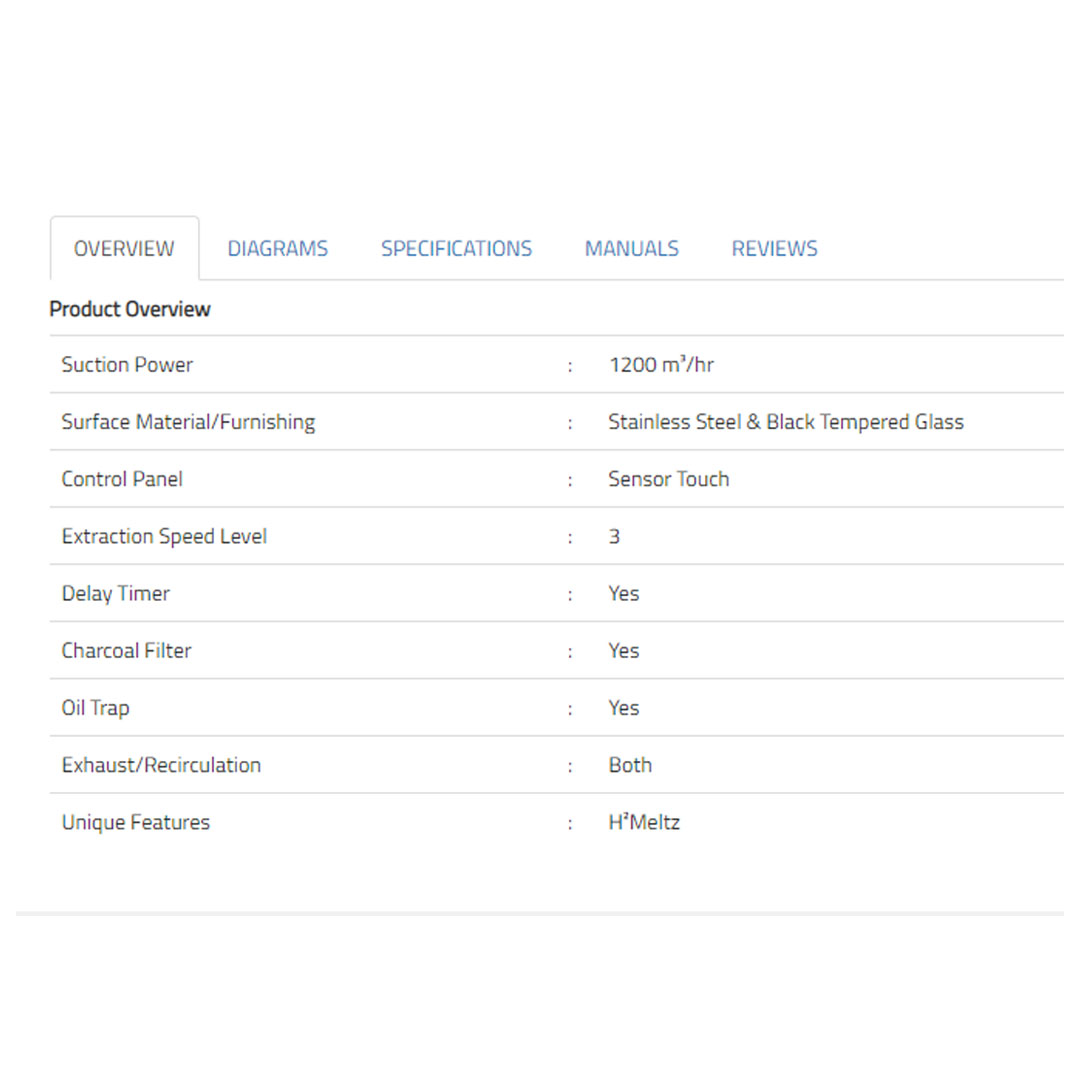Open the SPECIFICATIONS tab

[456, 249]
